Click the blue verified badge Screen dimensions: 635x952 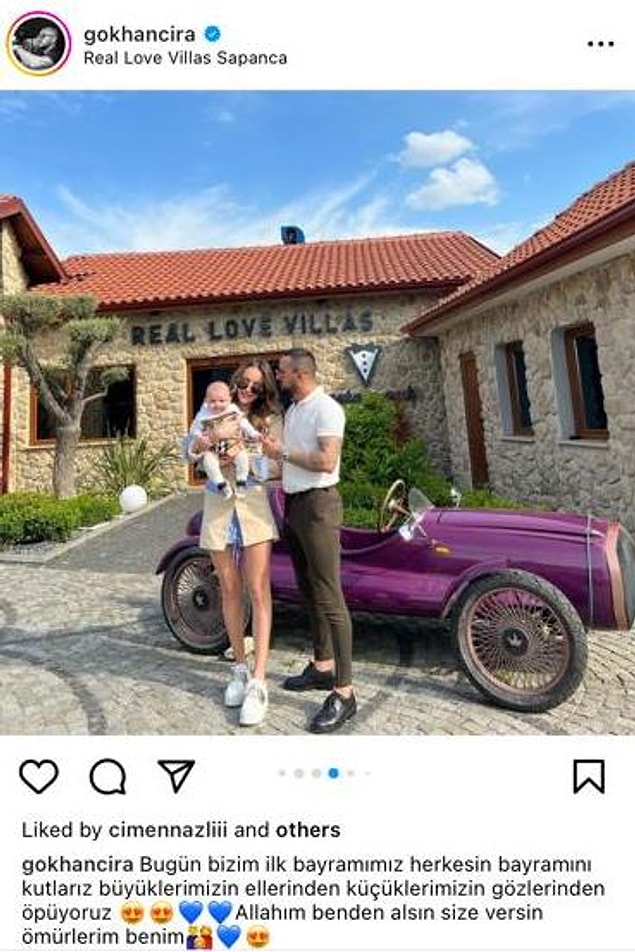tap(212, 34)
